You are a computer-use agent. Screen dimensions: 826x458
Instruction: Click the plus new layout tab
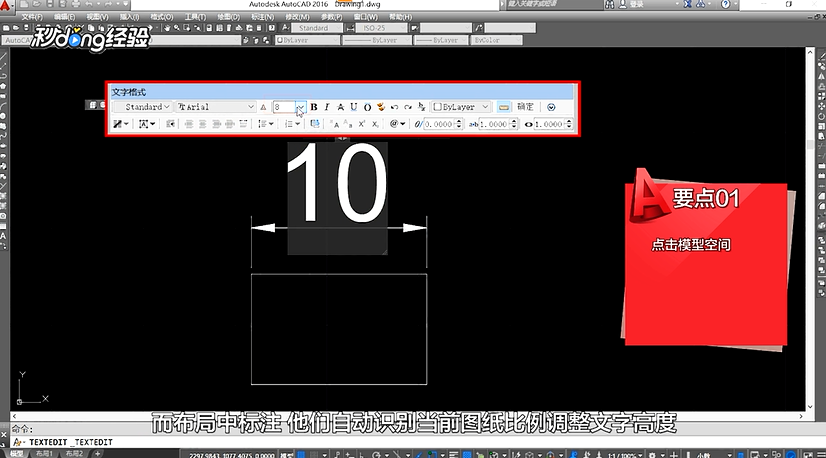[x=97, y=453]
